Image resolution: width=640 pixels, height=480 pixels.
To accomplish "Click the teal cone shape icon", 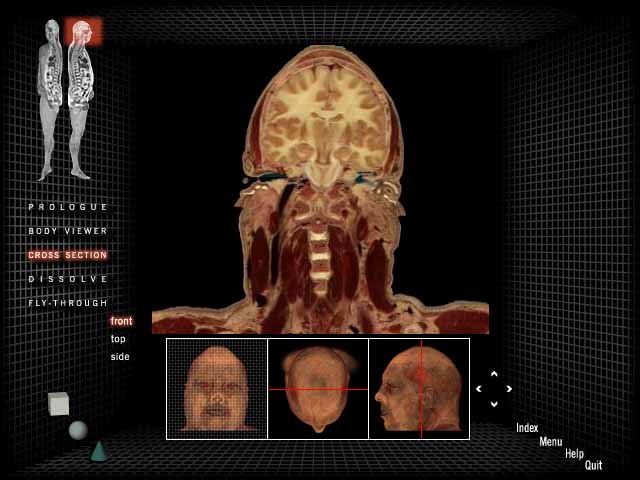I will pyautogui.click(x=99, y=451).
